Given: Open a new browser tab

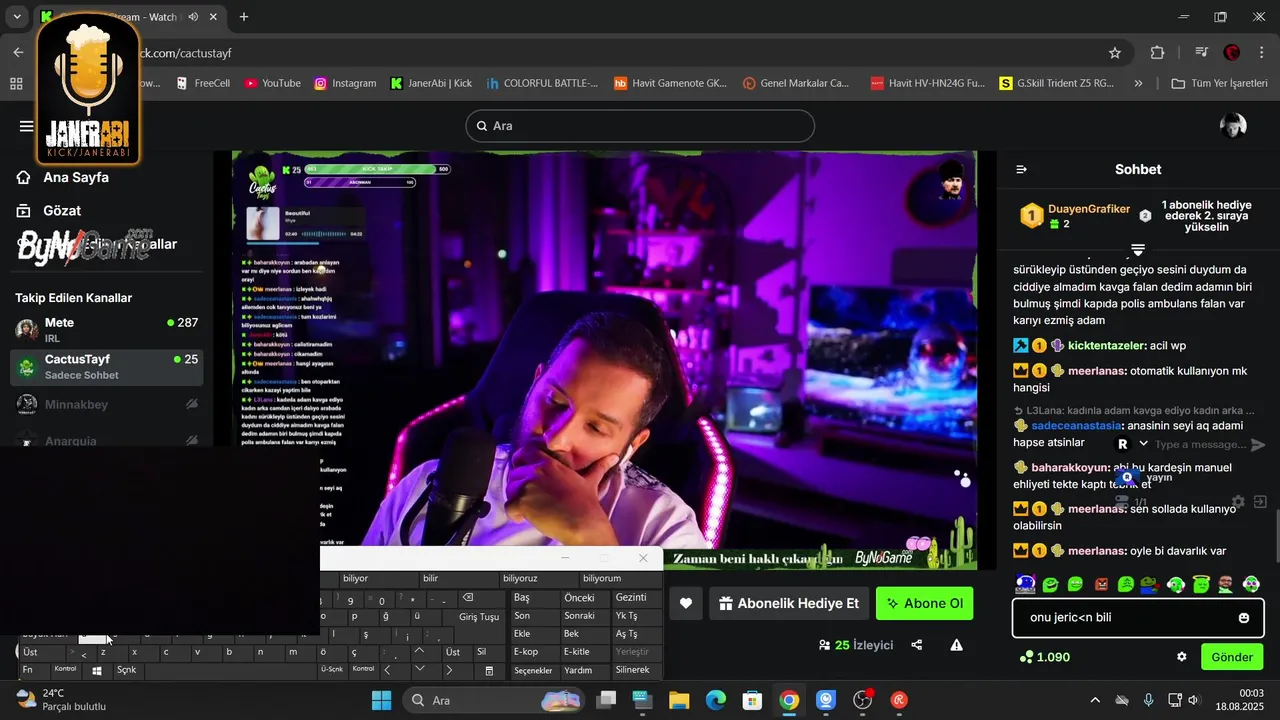Looking at the screenshot, I should [244, 17].
